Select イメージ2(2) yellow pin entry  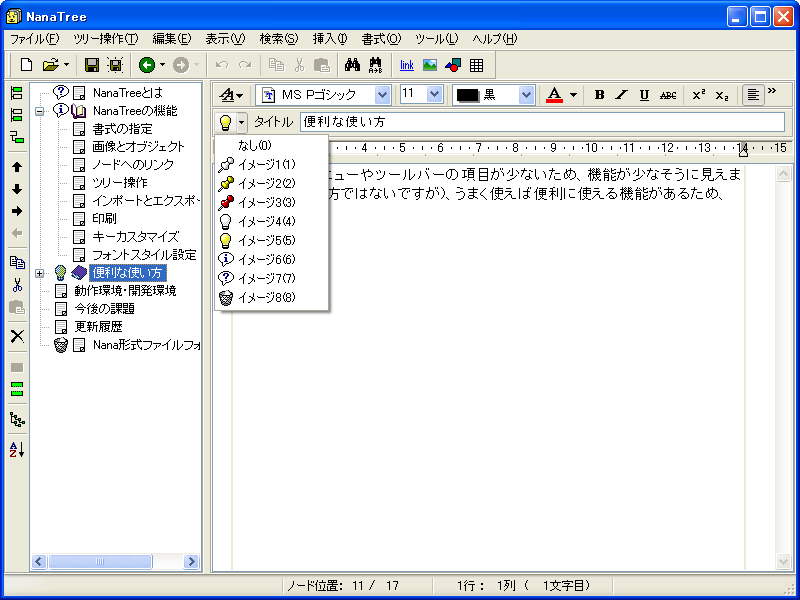(x=271, y=184)
